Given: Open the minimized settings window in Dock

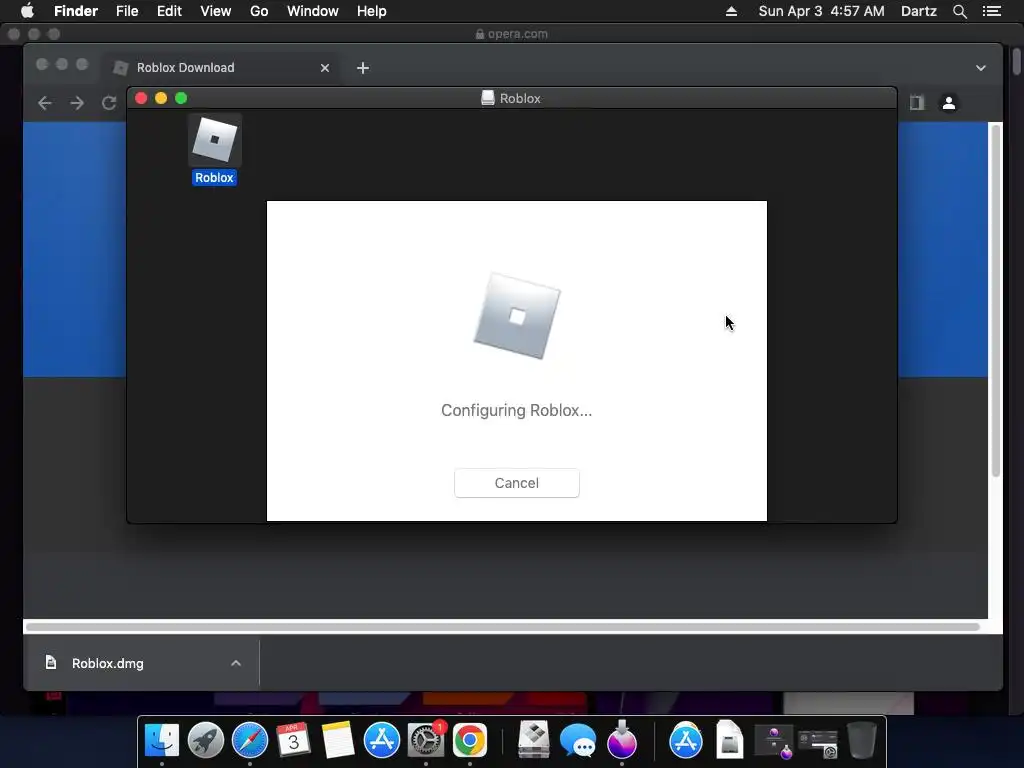Looking at the screenshot, I should 818,743.
